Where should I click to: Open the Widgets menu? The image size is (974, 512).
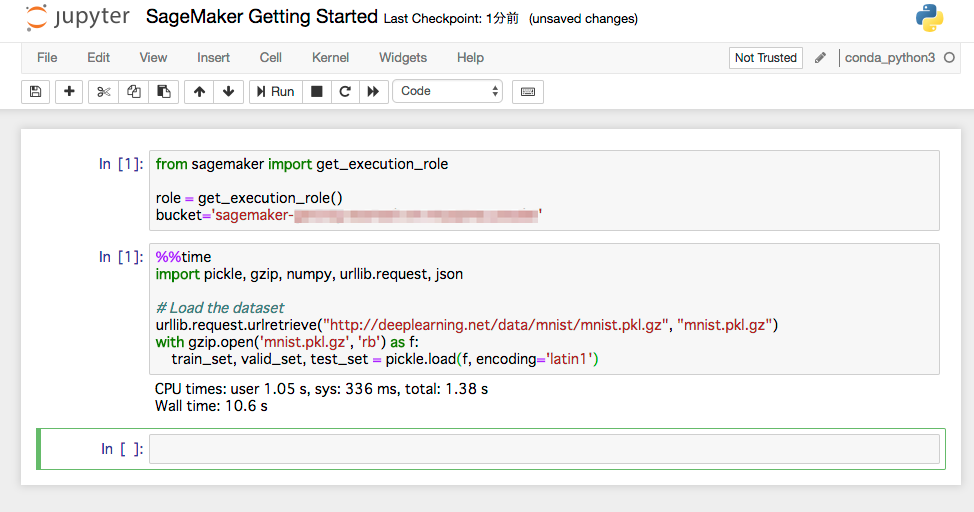click(403, 58)
